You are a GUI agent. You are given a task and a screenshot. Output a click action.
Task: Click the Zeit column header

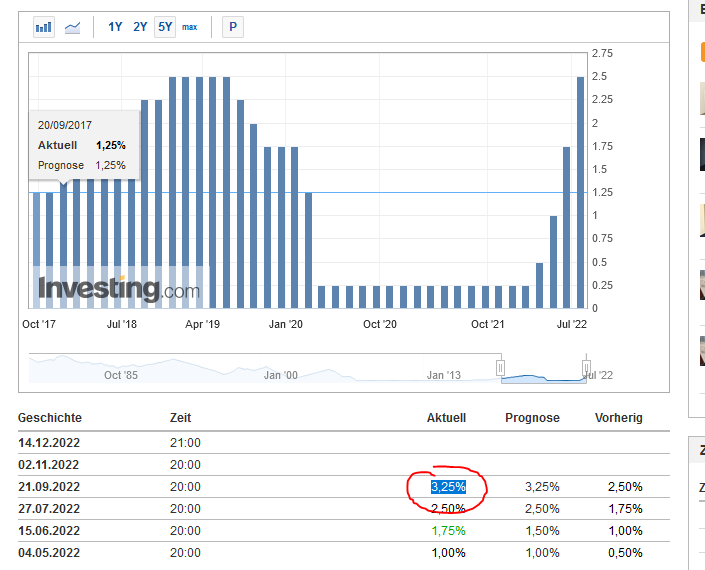tap(180, 418)
